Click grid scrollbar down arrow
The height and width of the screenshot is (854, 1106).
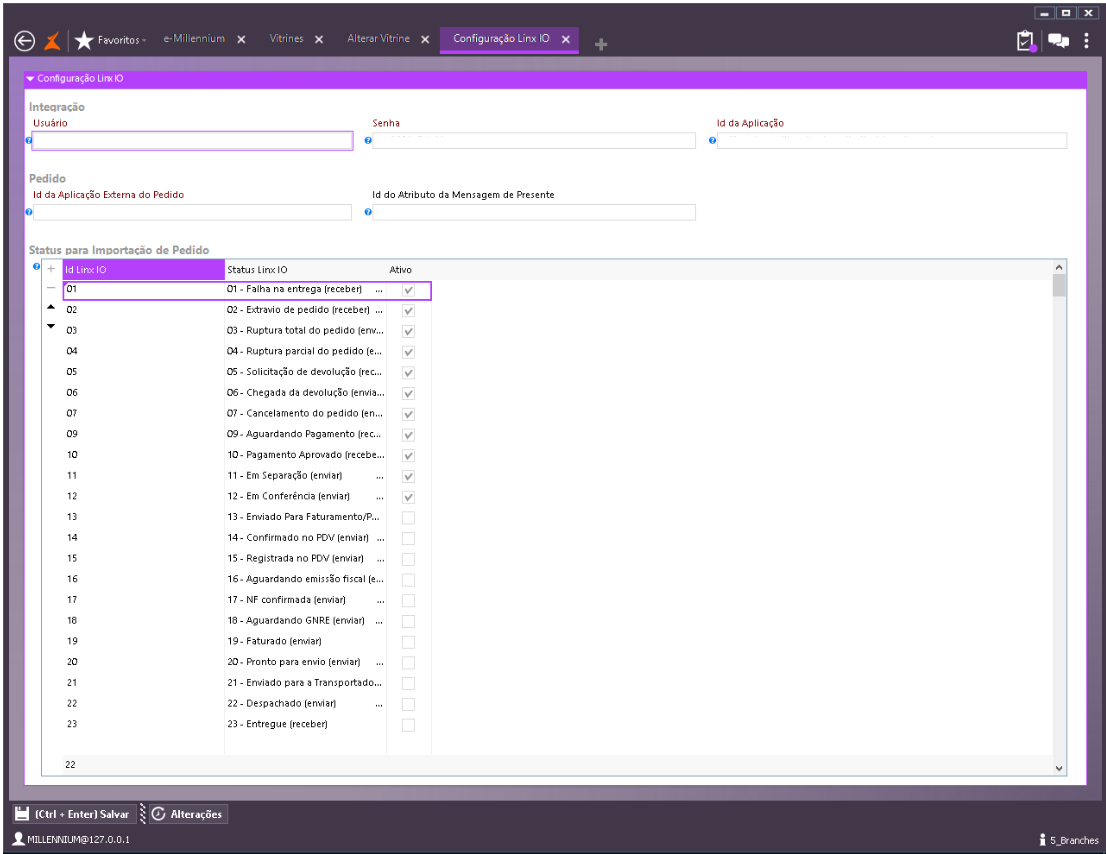[x=1059, y=768]
